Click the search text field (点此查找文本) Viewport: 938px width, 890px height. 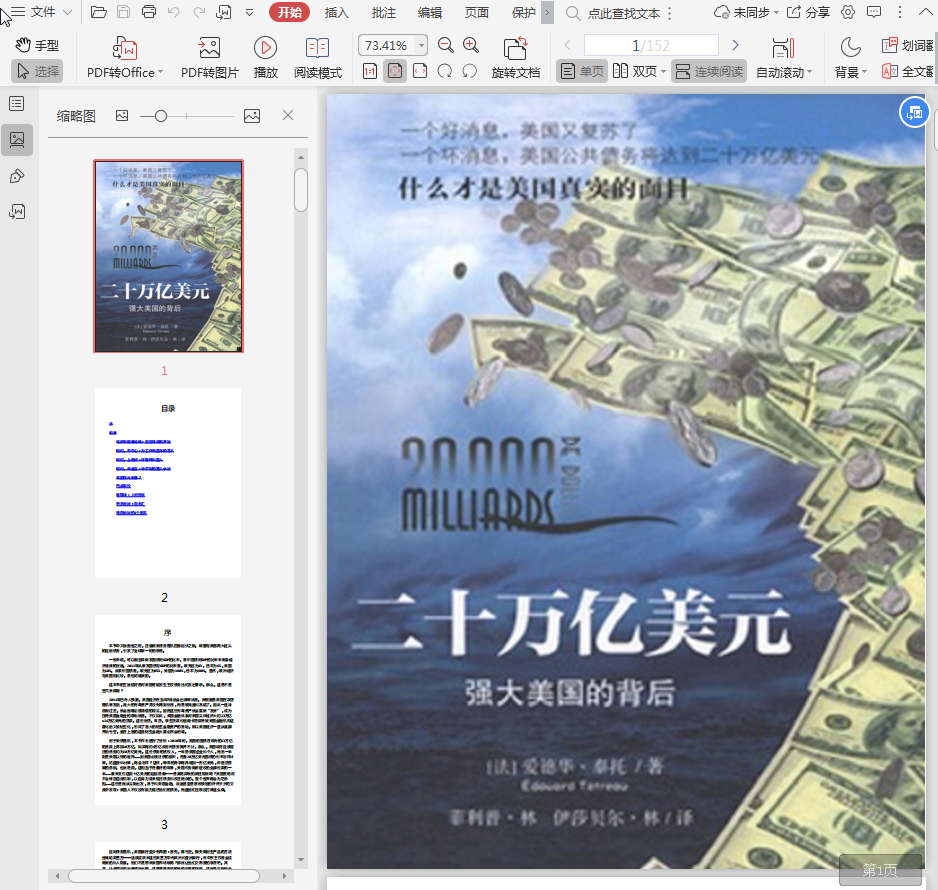(x=623, y=13)
